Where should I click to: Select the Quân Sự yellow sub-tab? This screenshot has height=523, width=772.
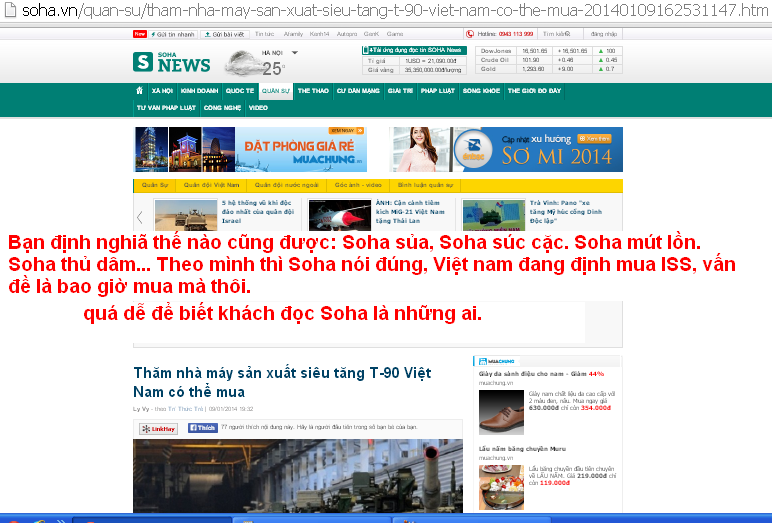click(x=155, y=185)
